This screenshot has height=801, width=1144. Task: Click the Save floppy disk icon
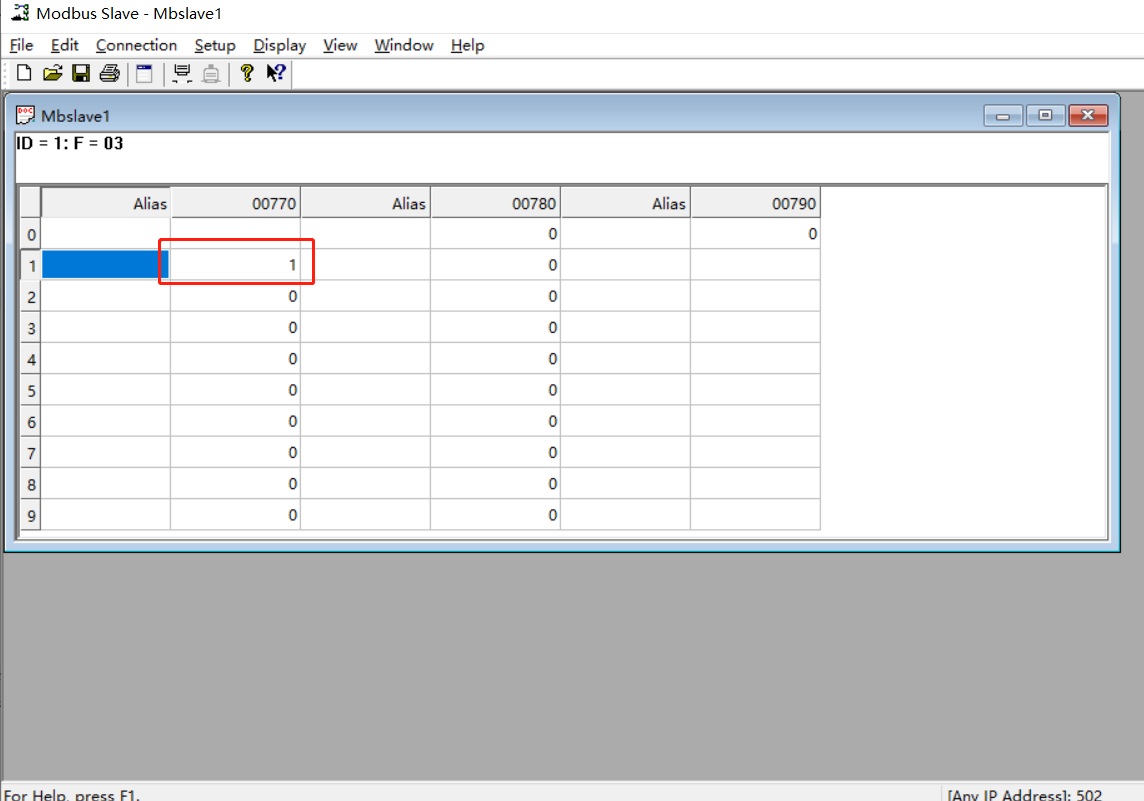tap(81, 73)
